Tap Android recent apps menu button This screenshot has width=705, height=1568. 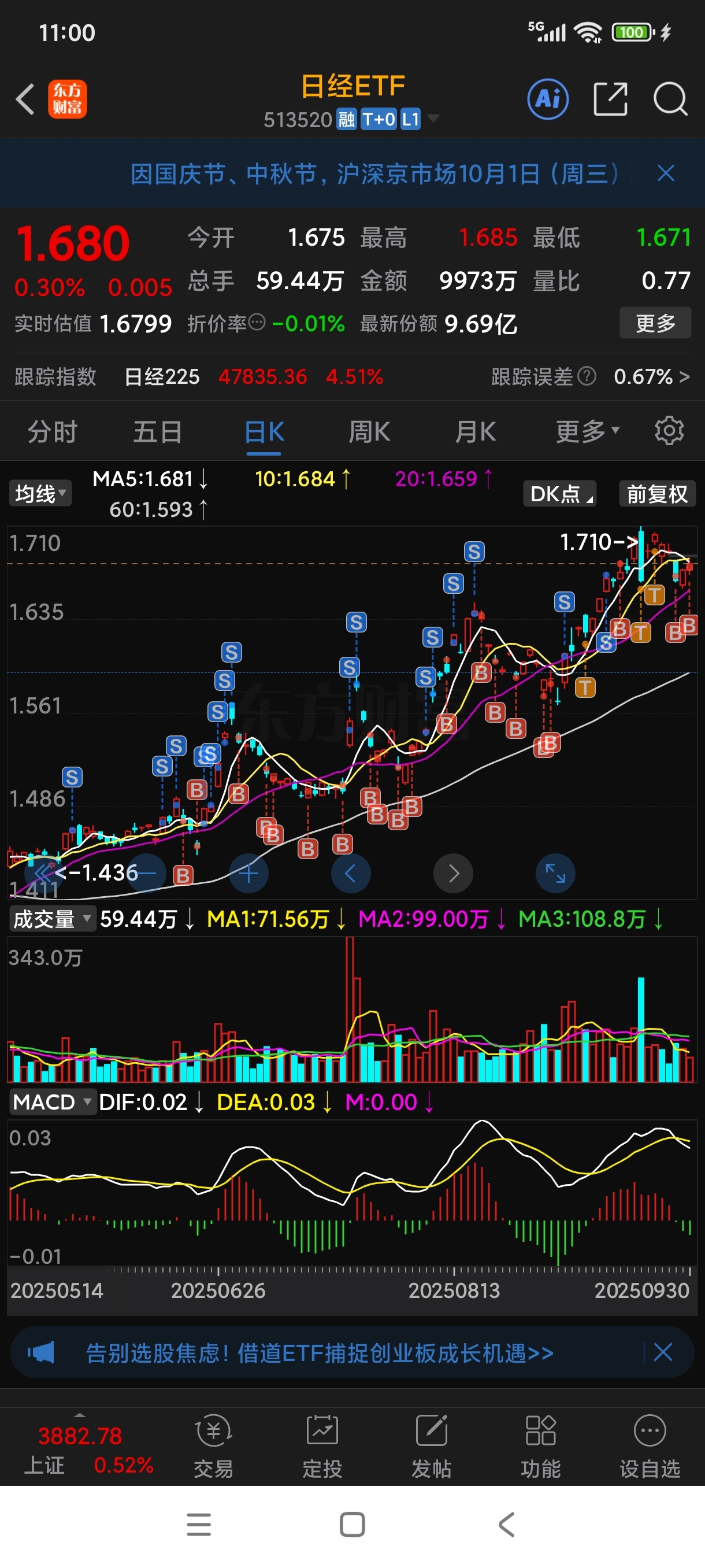click(199, 1524)
